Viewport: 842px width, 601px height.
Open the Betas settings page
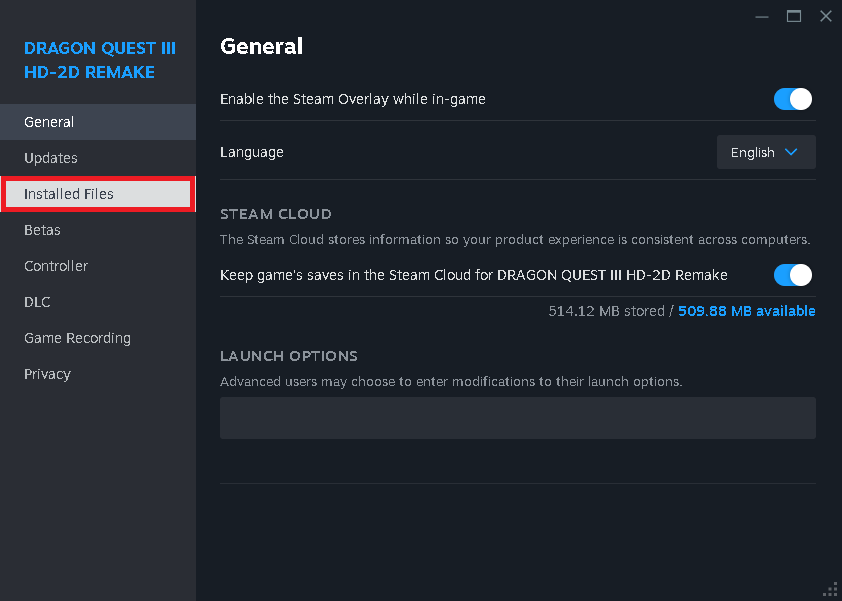click(x=42, y=230)
